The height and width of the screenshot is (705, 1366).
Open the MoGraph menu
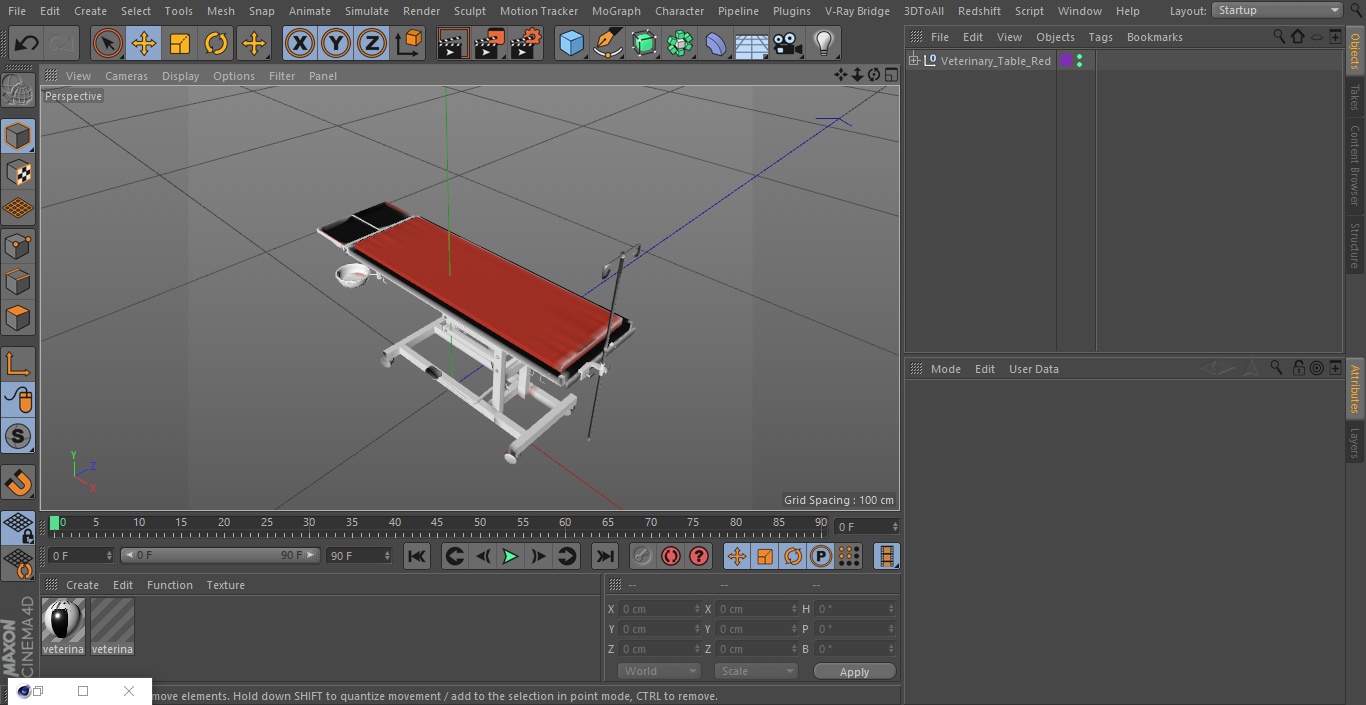(616, 11)
